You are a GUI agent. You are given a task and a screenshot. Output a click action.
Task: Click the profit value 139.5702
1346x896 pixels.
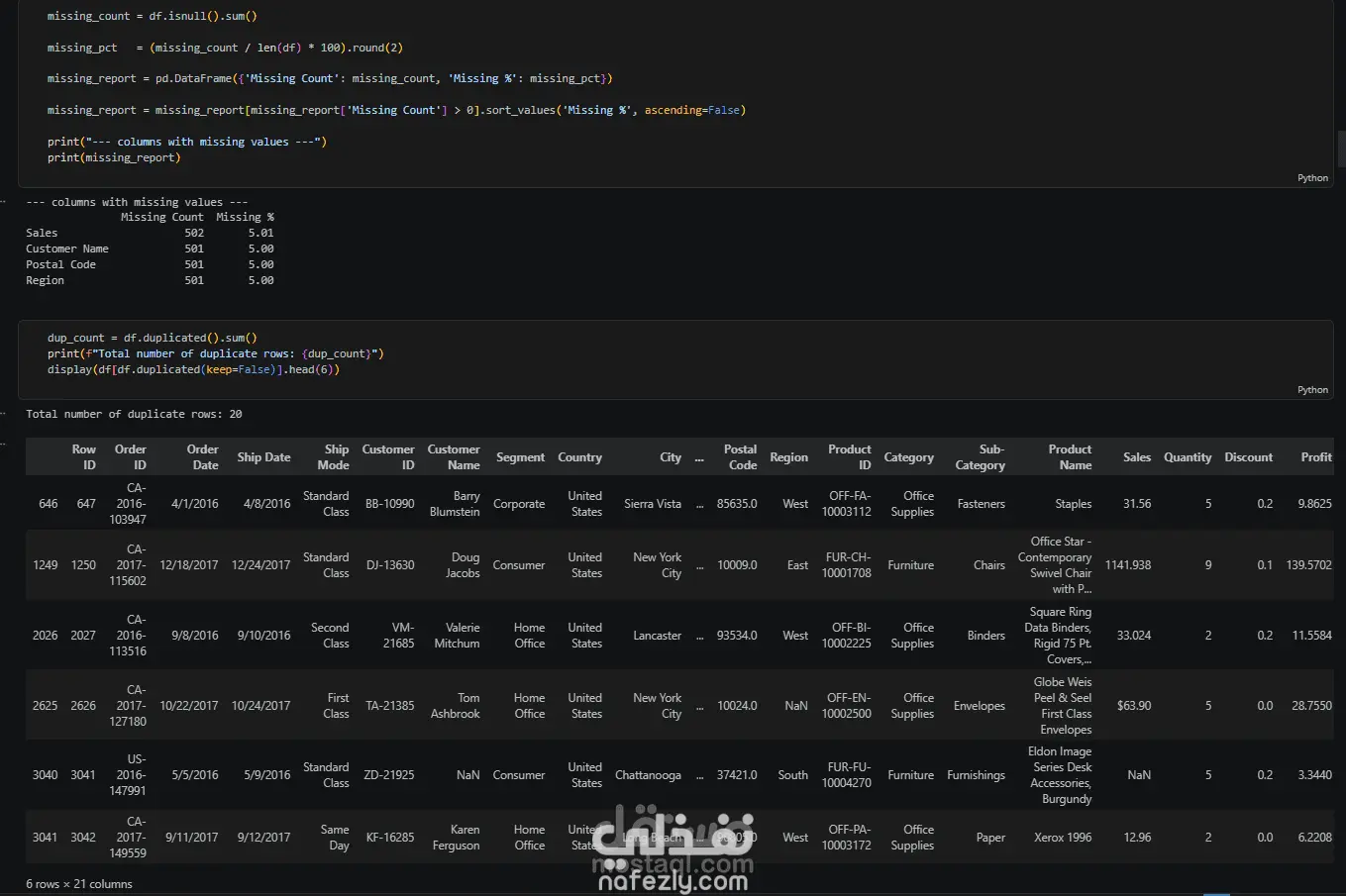pyautogui.click(x=1309, y=565)
